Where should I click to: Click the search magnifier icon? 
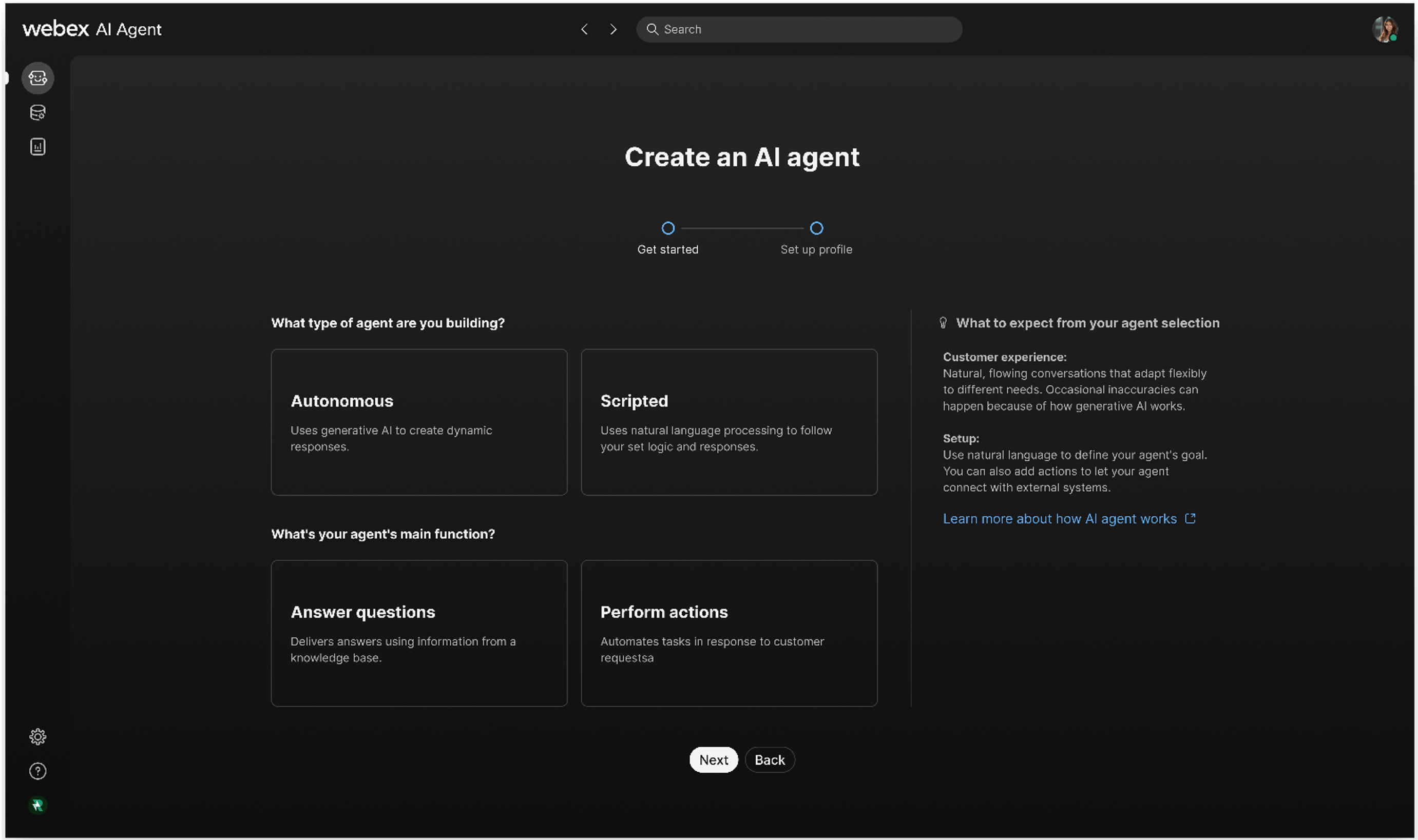653,29
